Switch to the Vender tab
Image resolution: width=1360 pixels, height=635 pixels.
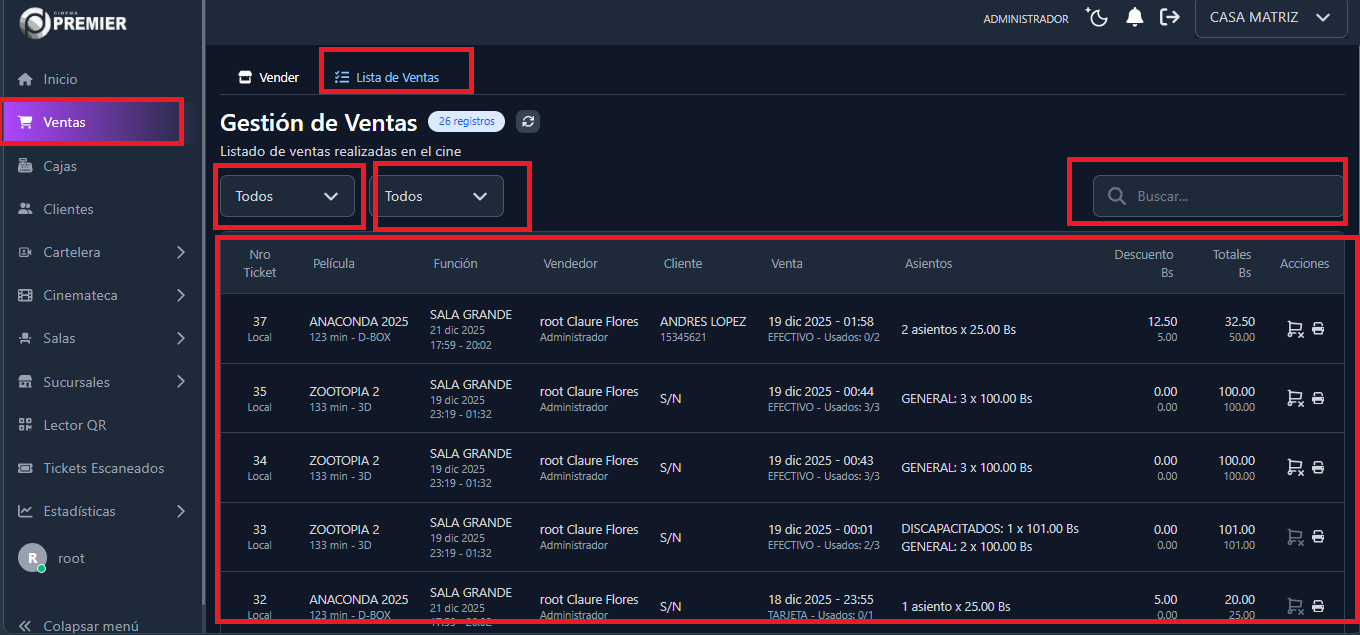268,77
